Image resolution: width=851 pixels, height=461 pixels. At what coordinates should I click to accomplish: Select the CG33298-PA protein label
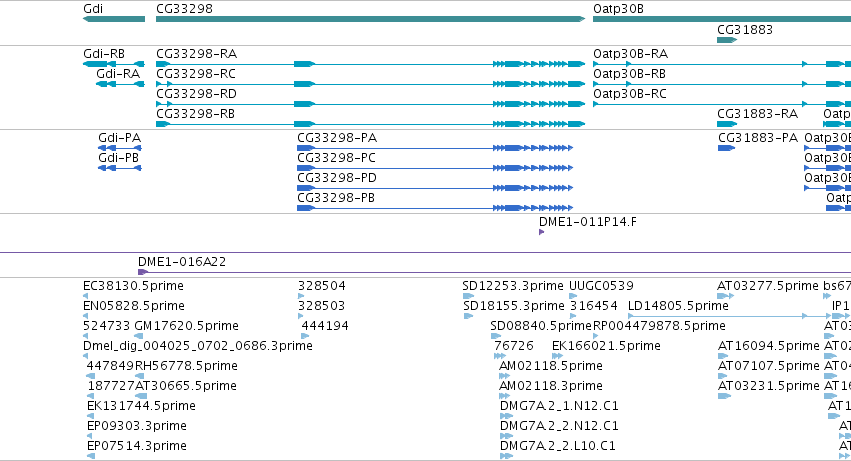tap(337, 138)
